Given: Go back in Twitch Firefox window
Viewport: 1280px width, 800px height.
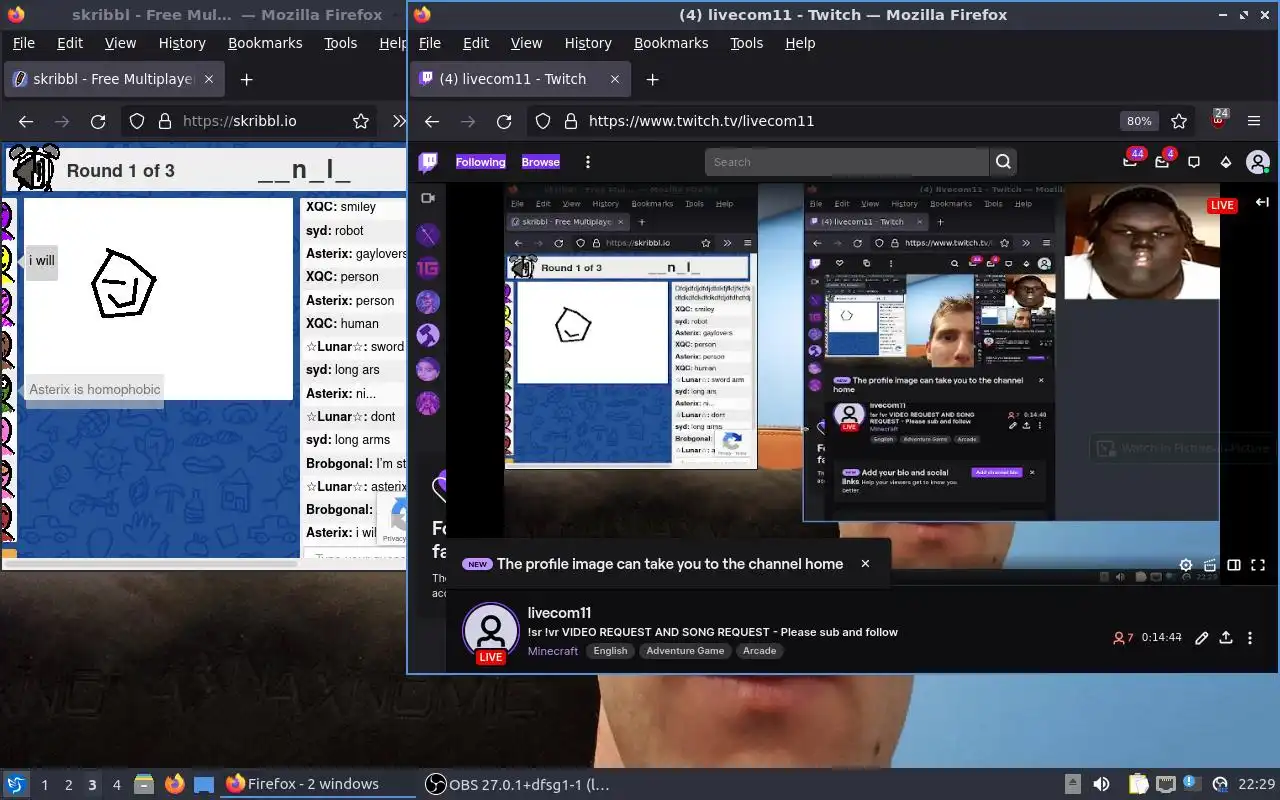Looking at the screenshot, I should (432, 121).
